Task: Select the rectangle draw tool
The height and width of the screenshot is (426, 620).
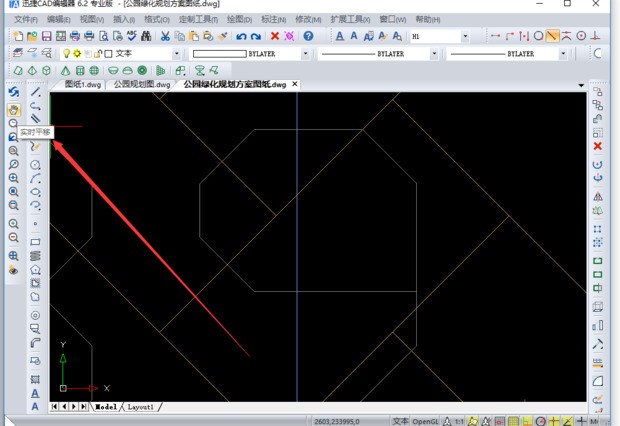Action: tap(35, 242)
